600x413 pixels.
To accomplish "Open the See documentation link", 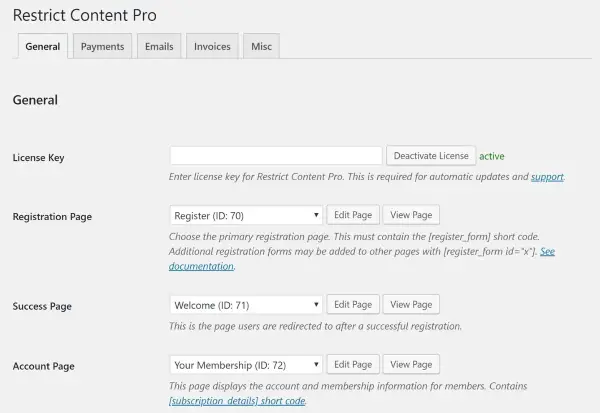I will click(x=202, y=266).
